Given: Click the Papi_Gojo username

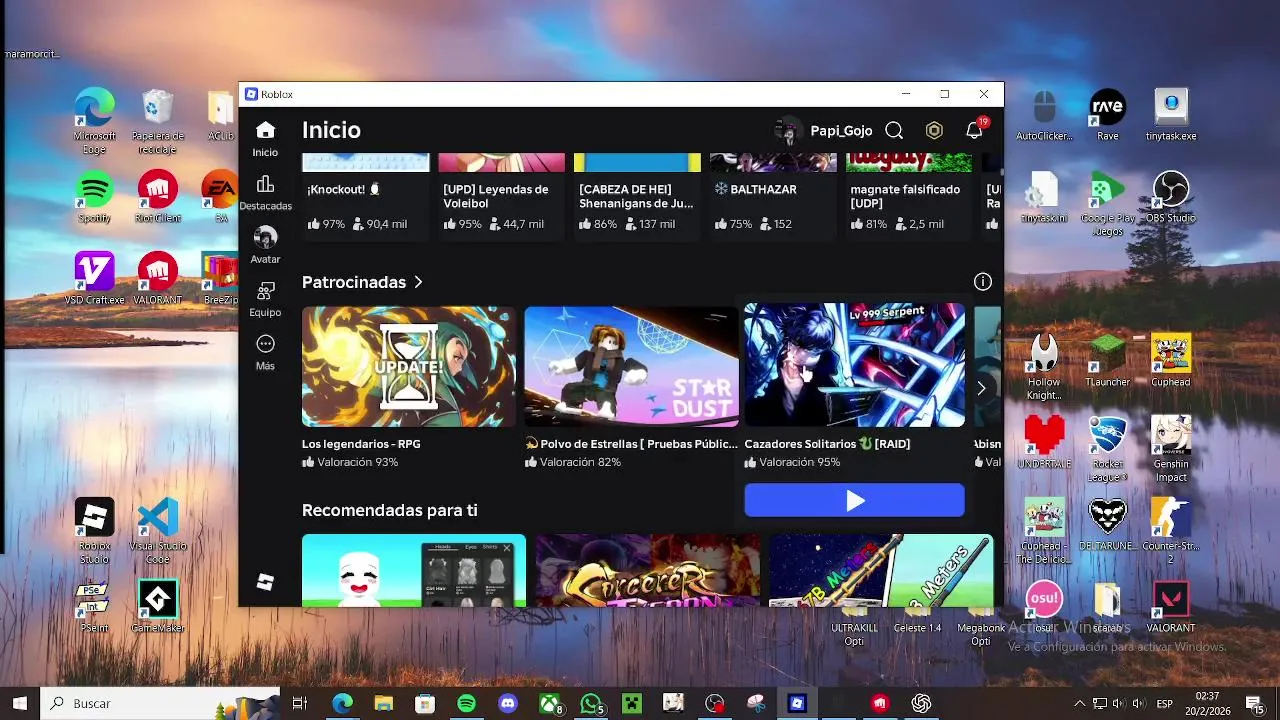Looking at the screenshot, I should [841, 131].
